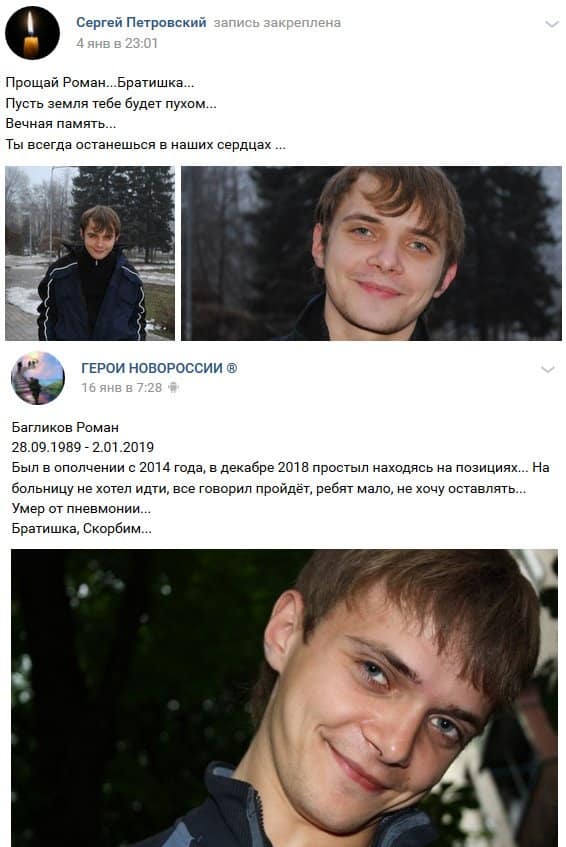Open the post dated 4 янв в 23:01
566x847 pixels.
point(117,43)
